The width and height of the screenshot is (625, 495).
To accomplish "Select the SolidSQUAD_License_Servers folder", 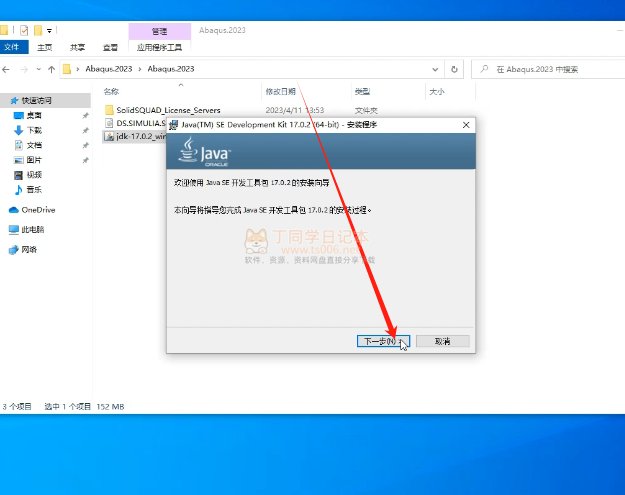I will coord(168,110).
